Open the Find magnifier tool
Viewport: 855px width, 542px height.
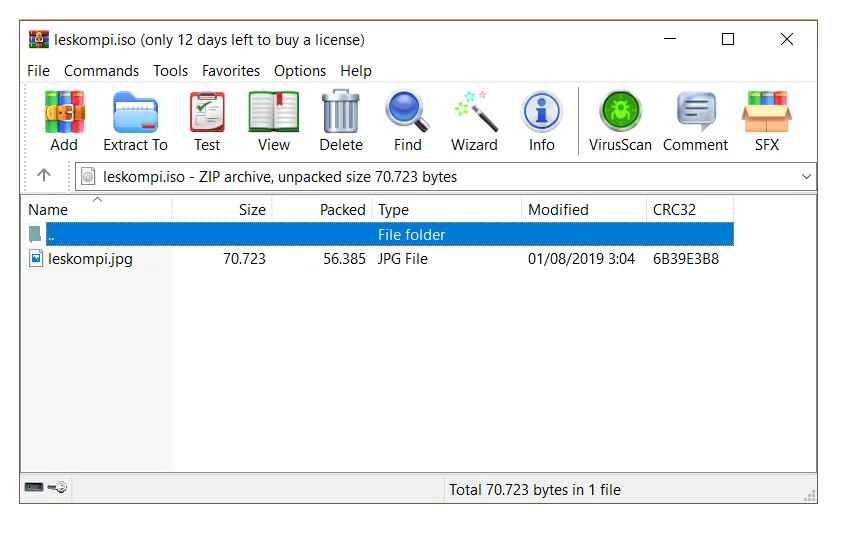407,112
